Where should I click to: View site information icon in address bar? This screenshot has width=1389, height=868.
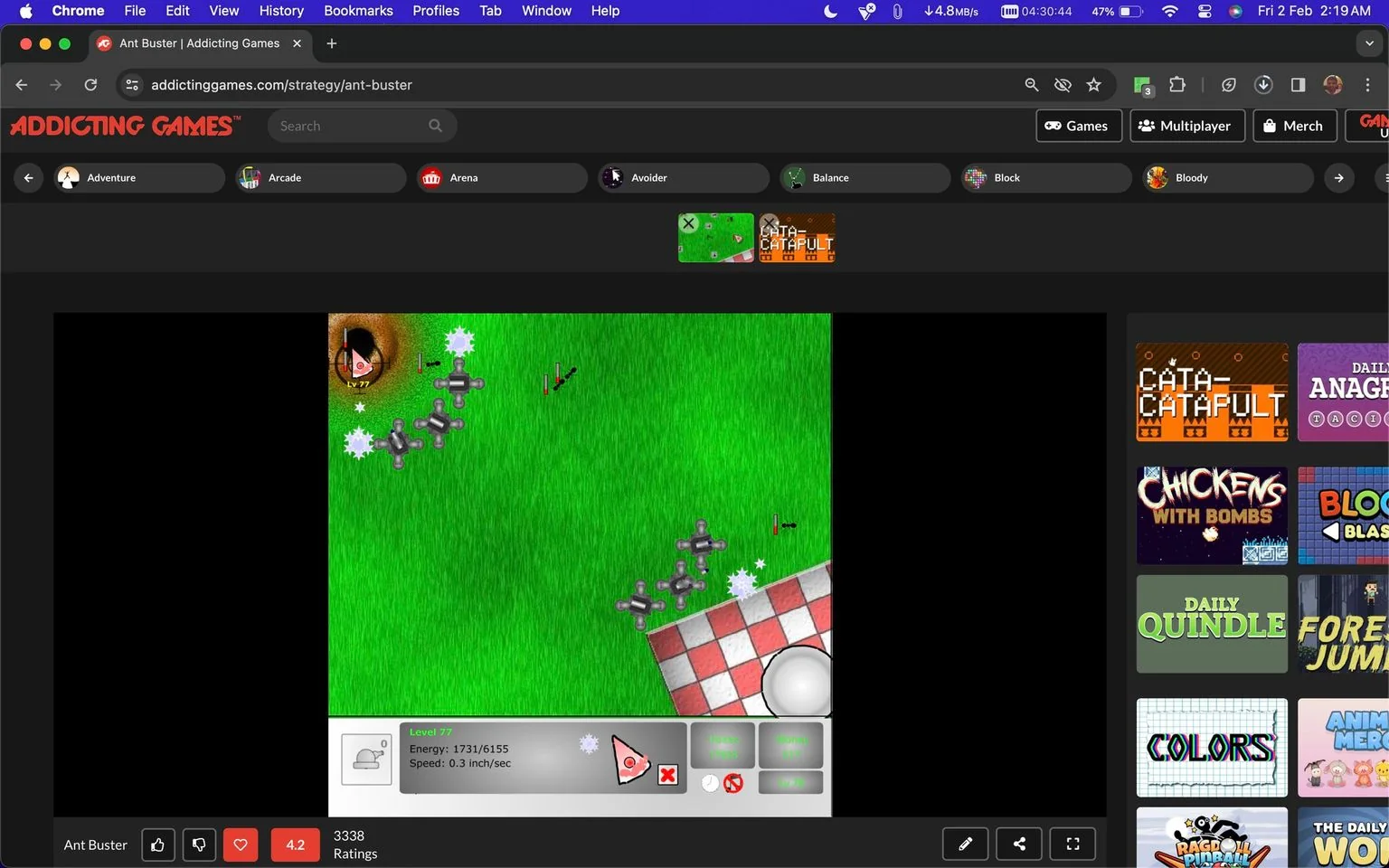(132, 85)
